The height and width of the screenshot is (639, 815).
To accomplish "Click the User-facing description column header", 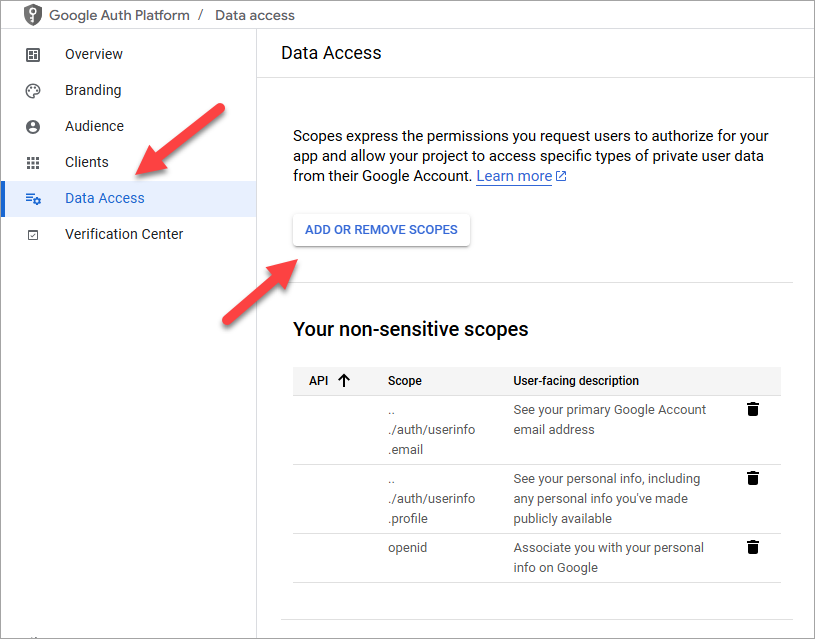I will [x=576, y=381].
